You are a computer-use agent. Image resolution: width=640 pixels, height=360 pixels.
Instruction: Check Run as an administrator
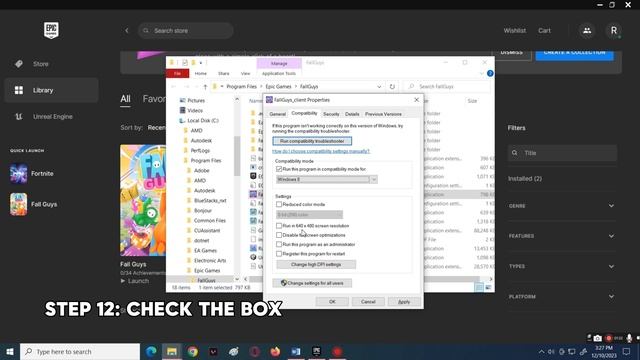[279, 244]
